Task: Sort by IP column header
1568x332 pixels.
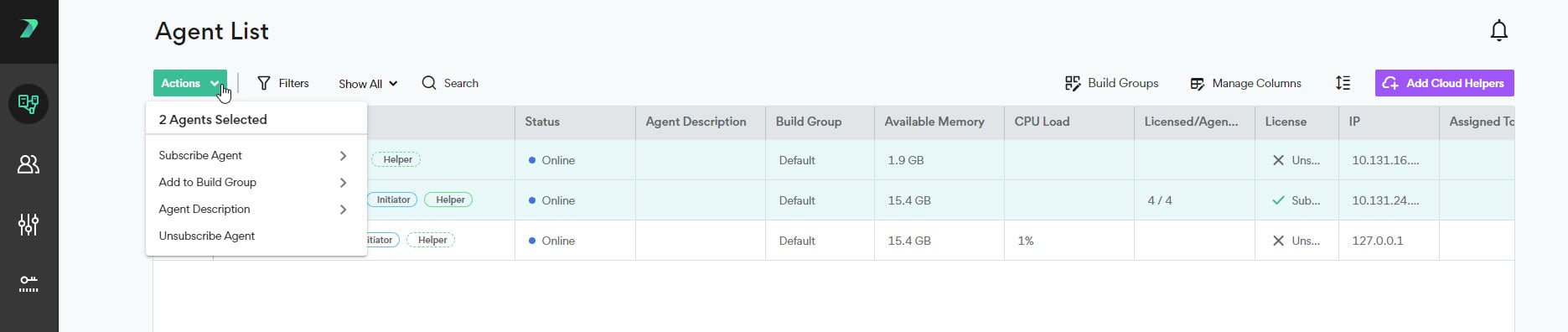Action: [x=1354, y=122]
